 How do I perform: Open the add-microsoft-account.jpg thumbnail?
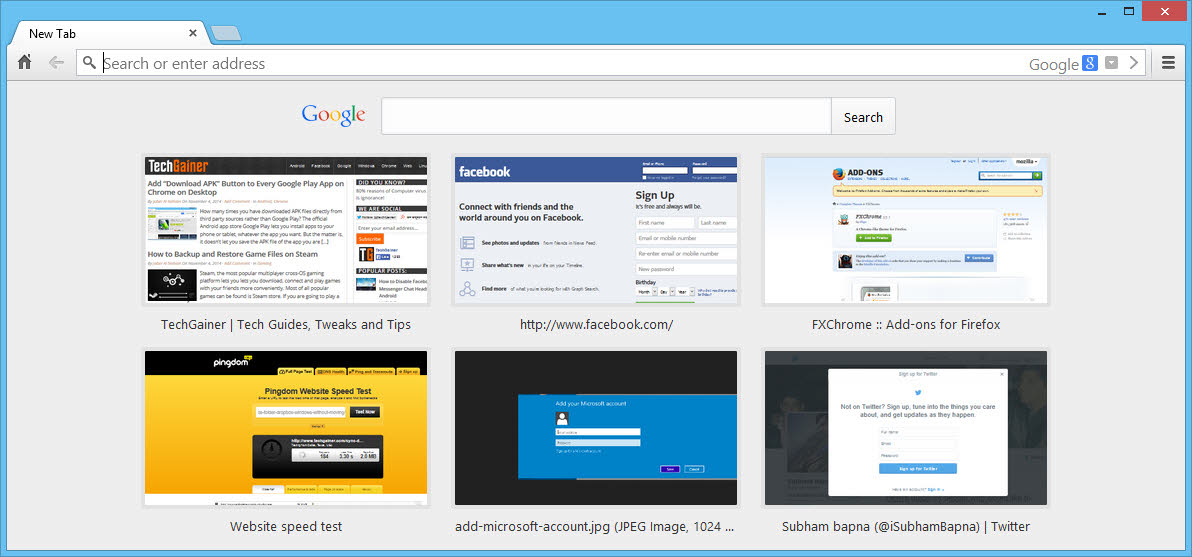pos(596,429)
